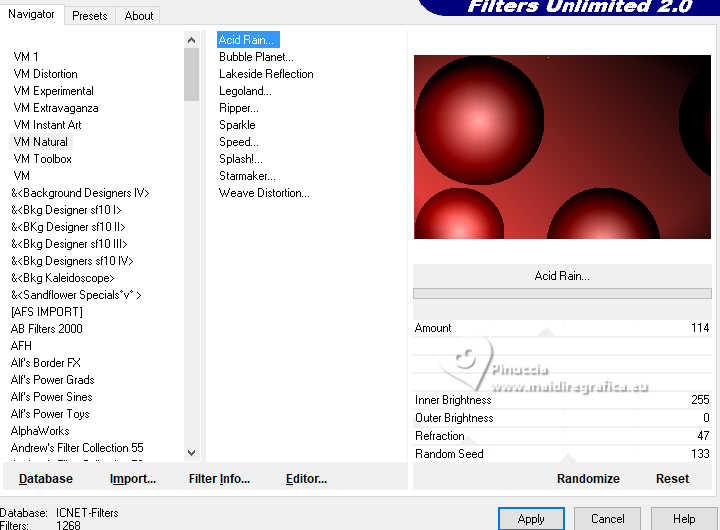Click the Refraction slider row

[562, 436]
